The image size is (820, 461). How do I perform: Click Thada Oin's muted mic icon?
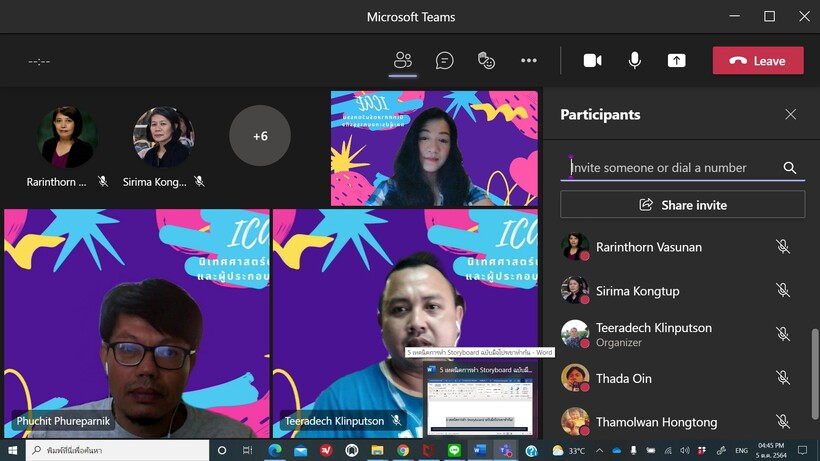click(x=783, y=378)
